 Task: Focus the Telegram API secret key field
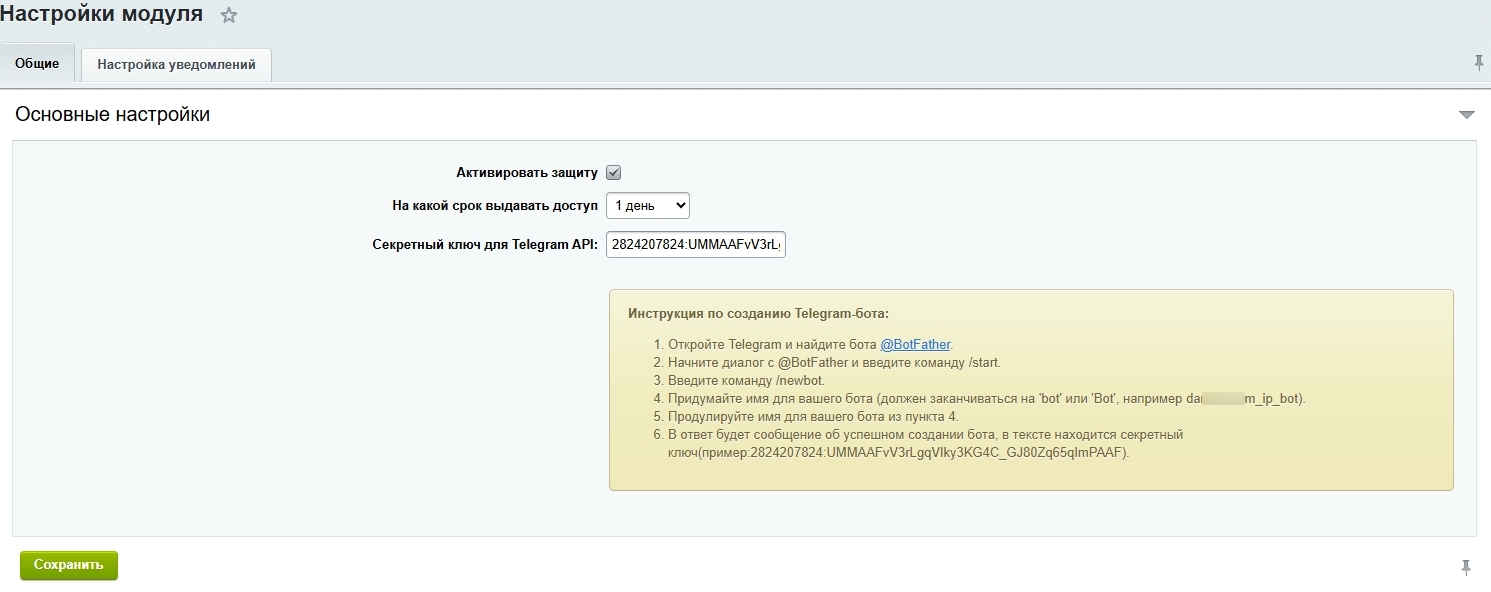click(695, 245)
